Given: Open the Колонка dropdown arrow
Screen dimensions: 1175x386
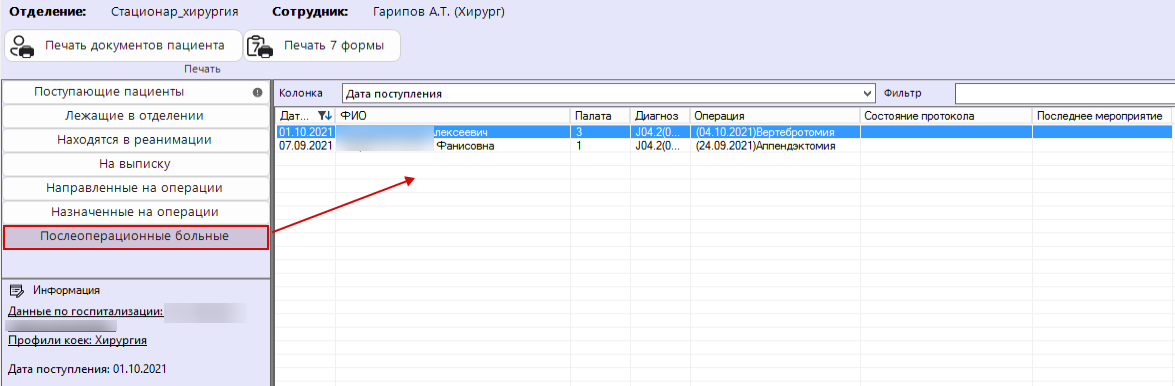Looking at the screenshot, I should click(x=868, y=94).
